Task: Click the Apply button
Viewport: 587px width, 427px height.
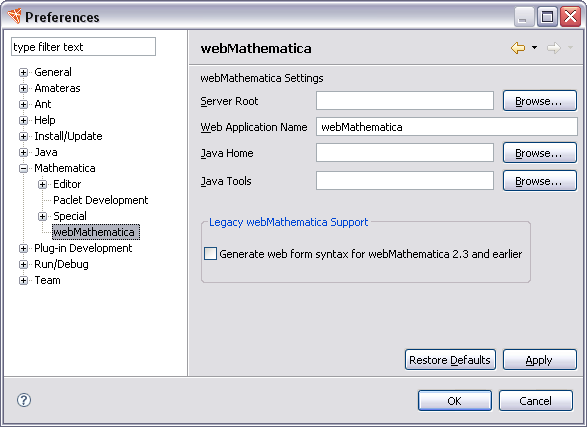Action: pyautogui.click(x=539, y=360)
